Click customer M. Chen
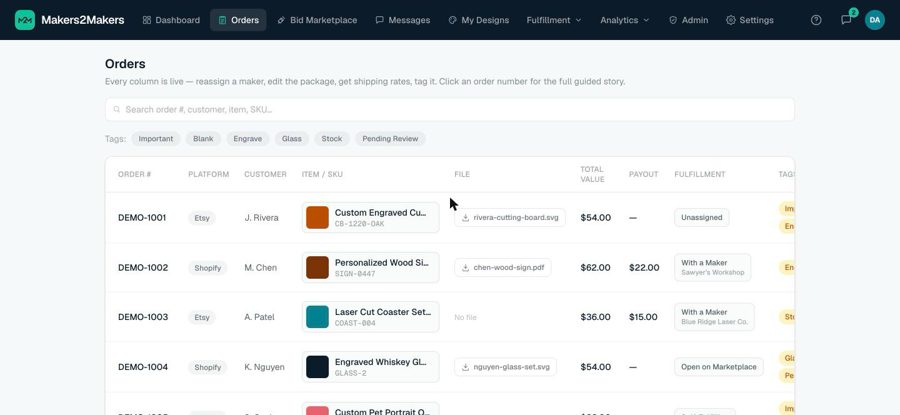900x415 pixels. (261, 267)
